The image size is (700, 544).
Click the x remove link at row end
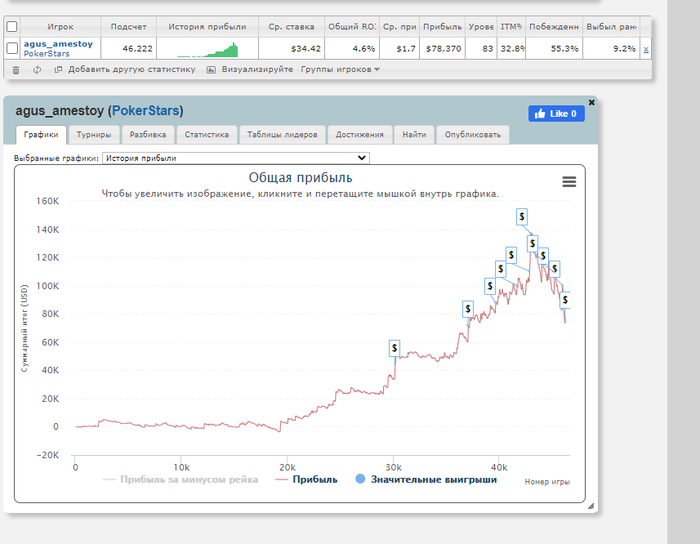coord(646,49)
